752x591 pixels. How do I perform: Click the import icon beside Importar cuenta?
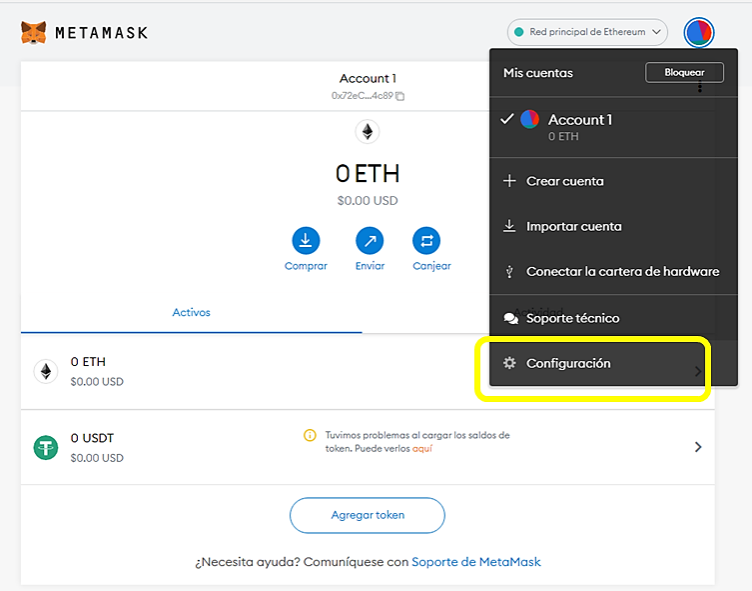[509, 226]
